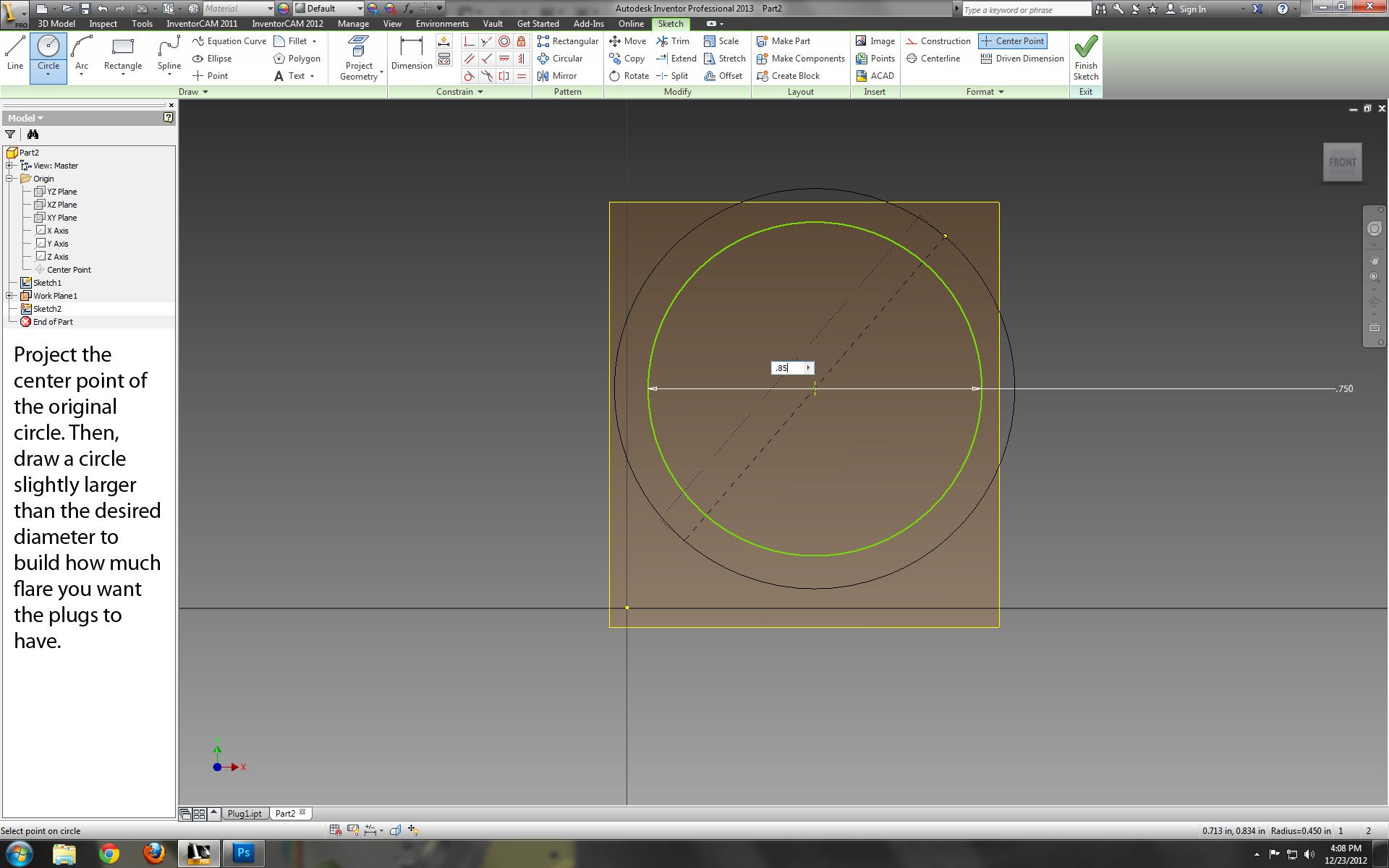
Task: Click the diameter value input box
Action: pyautogui.click(x=787, y=368)
